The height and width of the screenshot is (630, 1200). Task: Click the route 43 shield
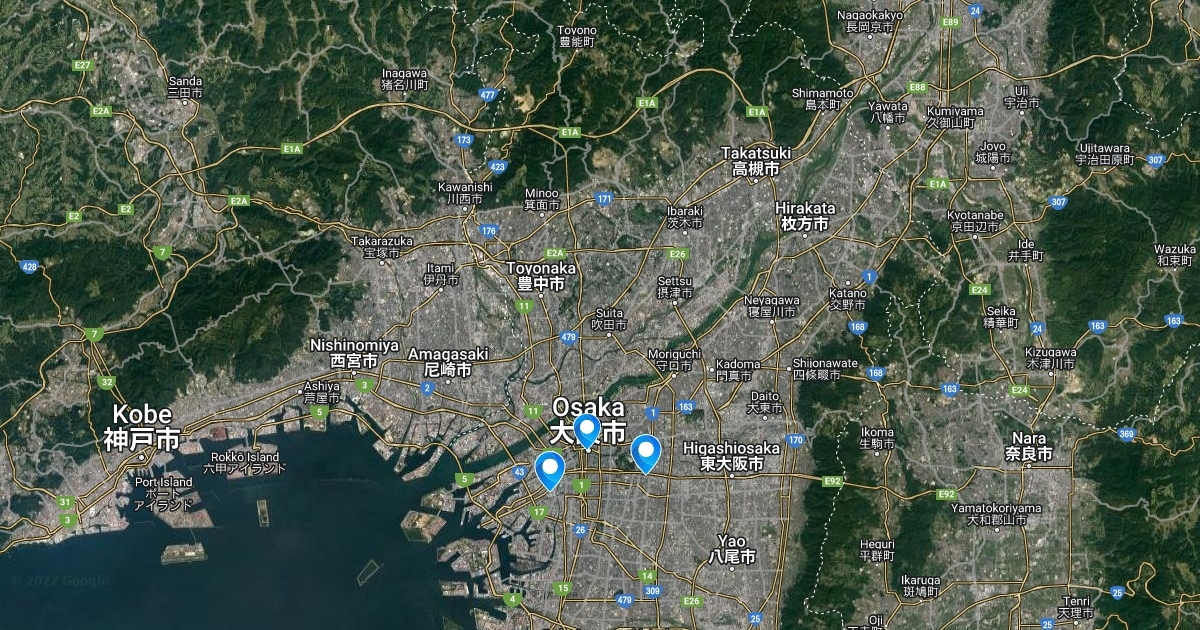click(x=518, y=471)
